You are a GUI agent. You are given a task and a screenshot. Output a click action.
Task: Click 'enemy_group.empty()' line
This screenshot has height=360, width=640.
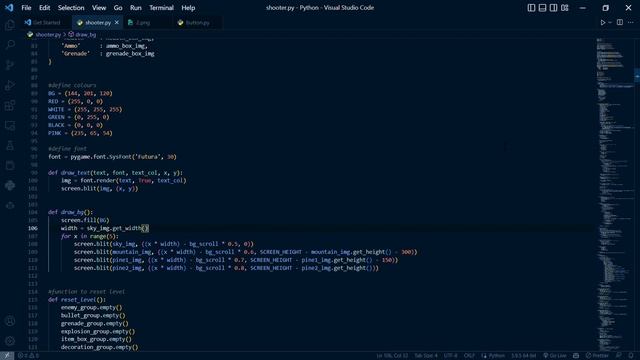point(91,307)
